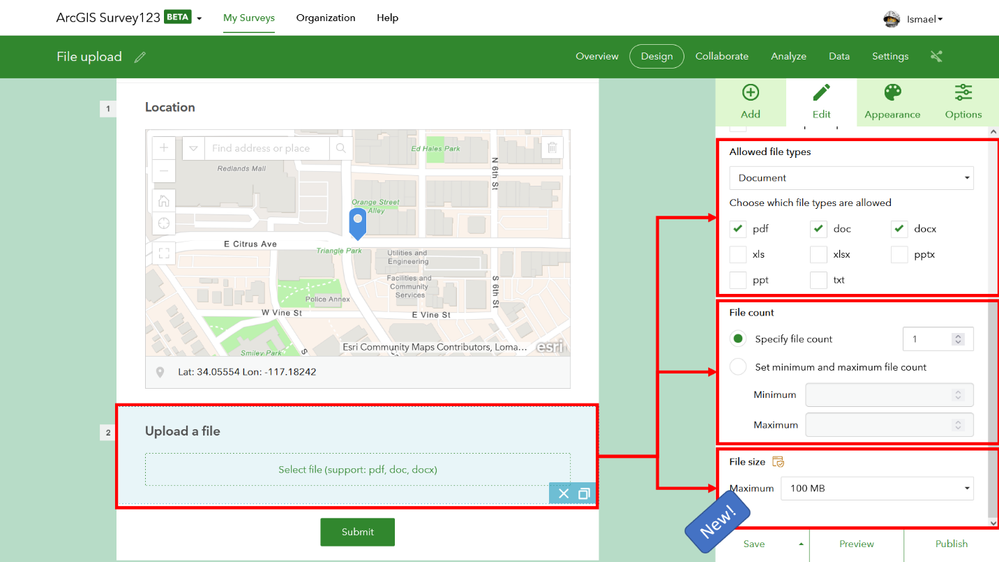Viewport: 999px width, 562px height.
Task: Click the Add plus circle icon
Action: [750, 92]
